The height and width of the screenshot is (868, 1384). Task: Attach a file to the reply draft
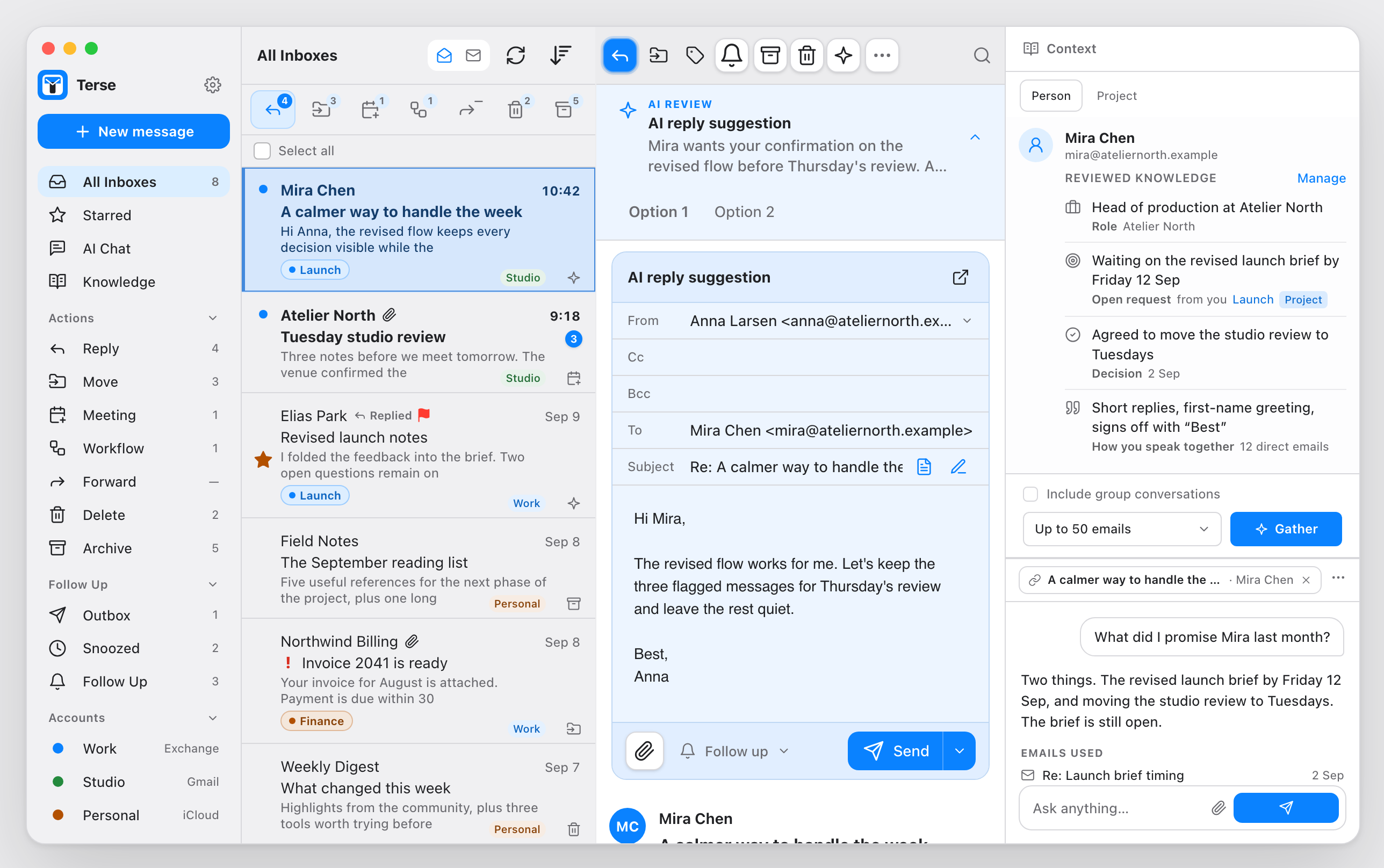point(644,751)
